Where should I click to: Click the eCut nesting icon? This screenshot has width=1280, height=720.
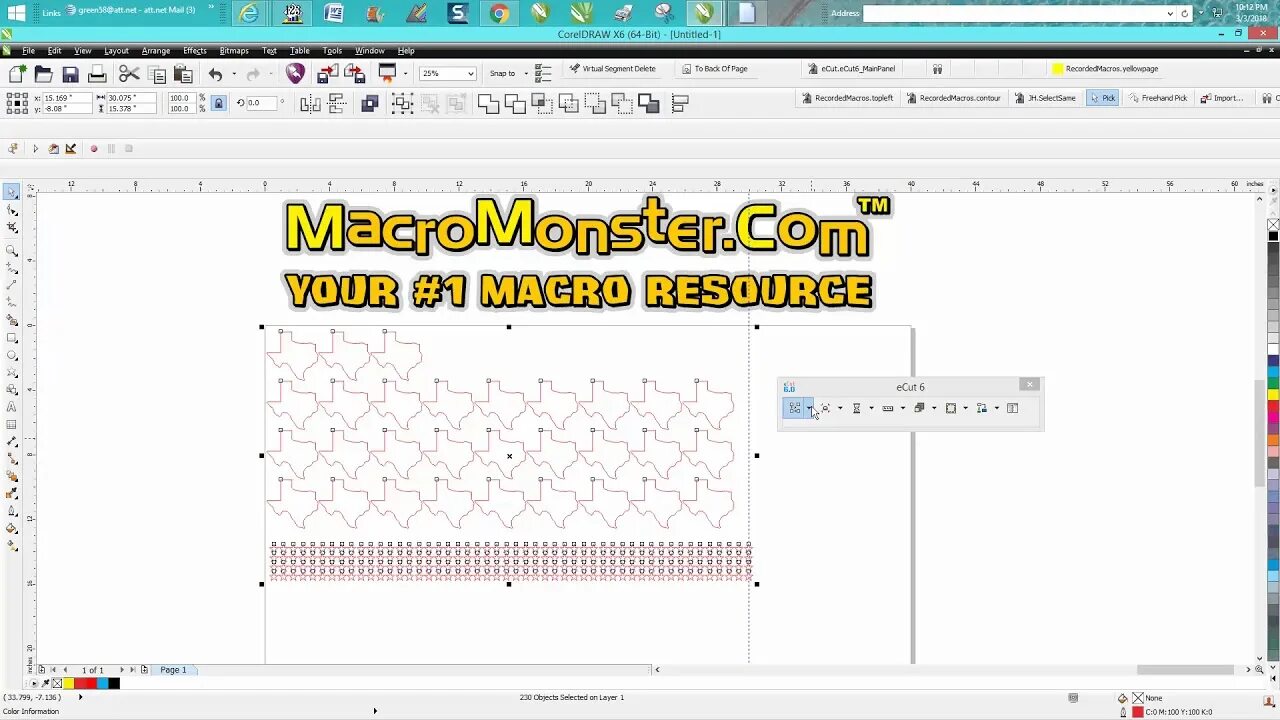[794, 408]
